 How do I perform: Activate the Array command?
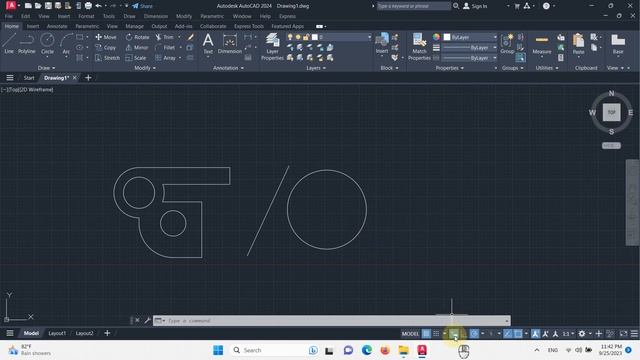(165, 58)
